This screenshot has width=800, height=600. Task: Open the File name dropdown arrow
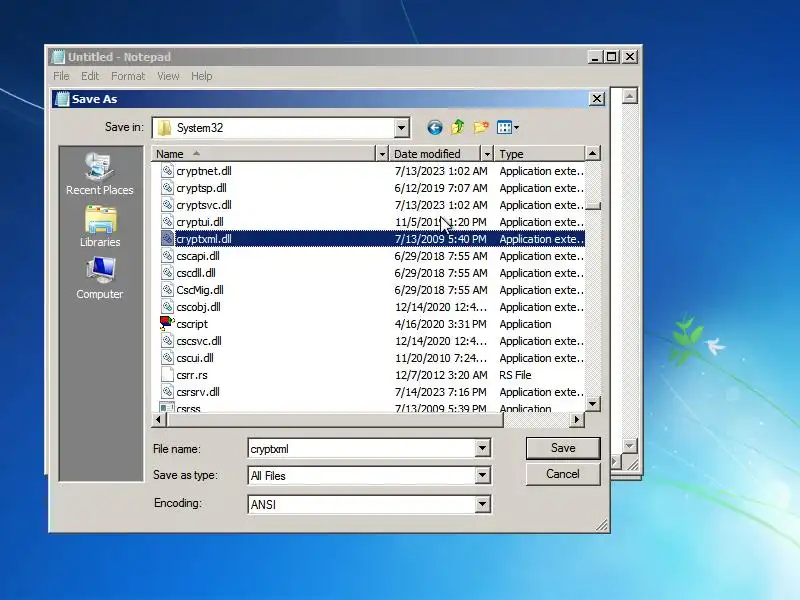click(482, 448)
